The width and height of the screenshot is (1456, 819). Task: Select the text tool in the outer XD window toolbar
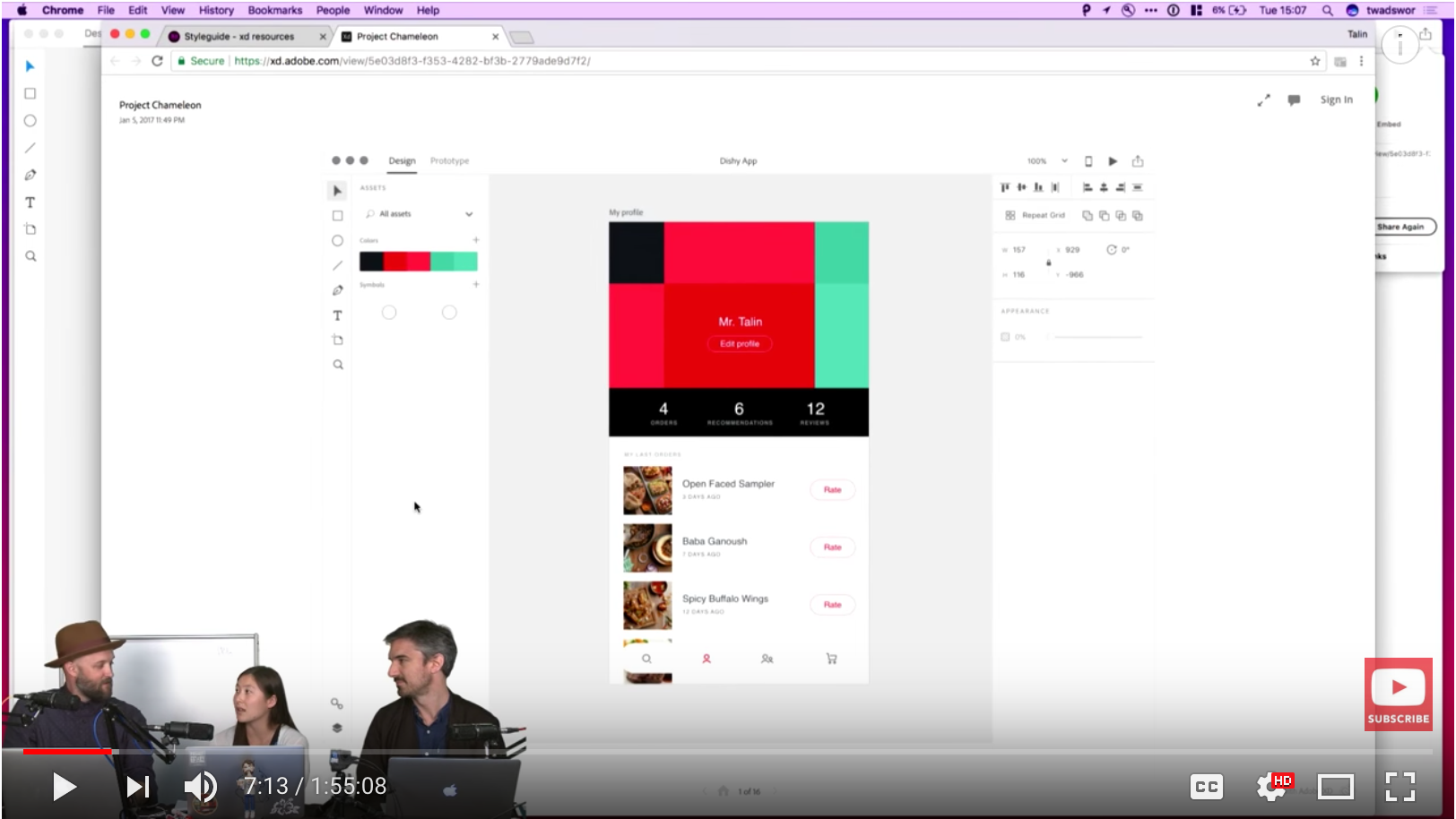click(30, 203)
